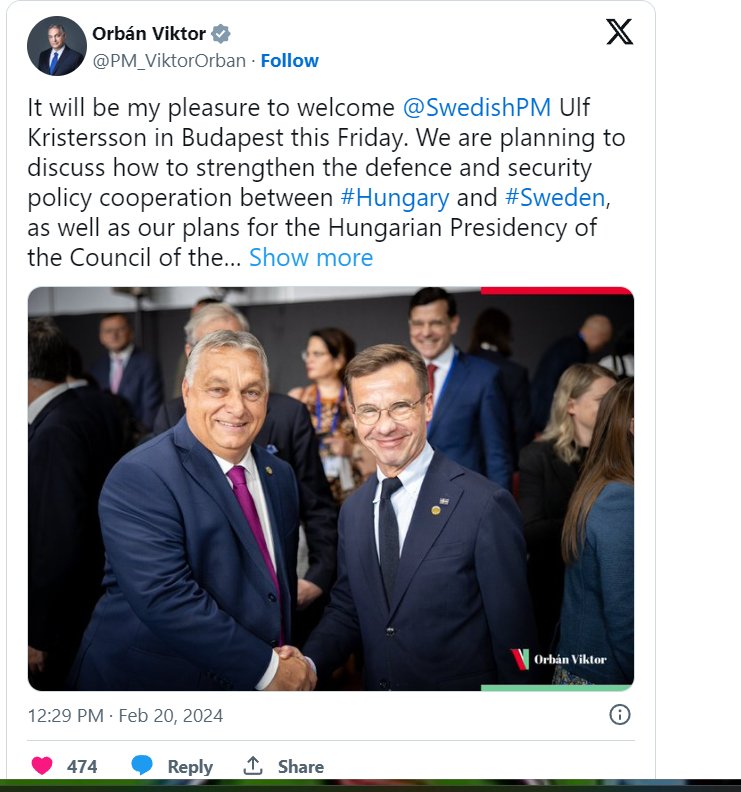Open the @SwedishPM mention link

tap(477, 108)
